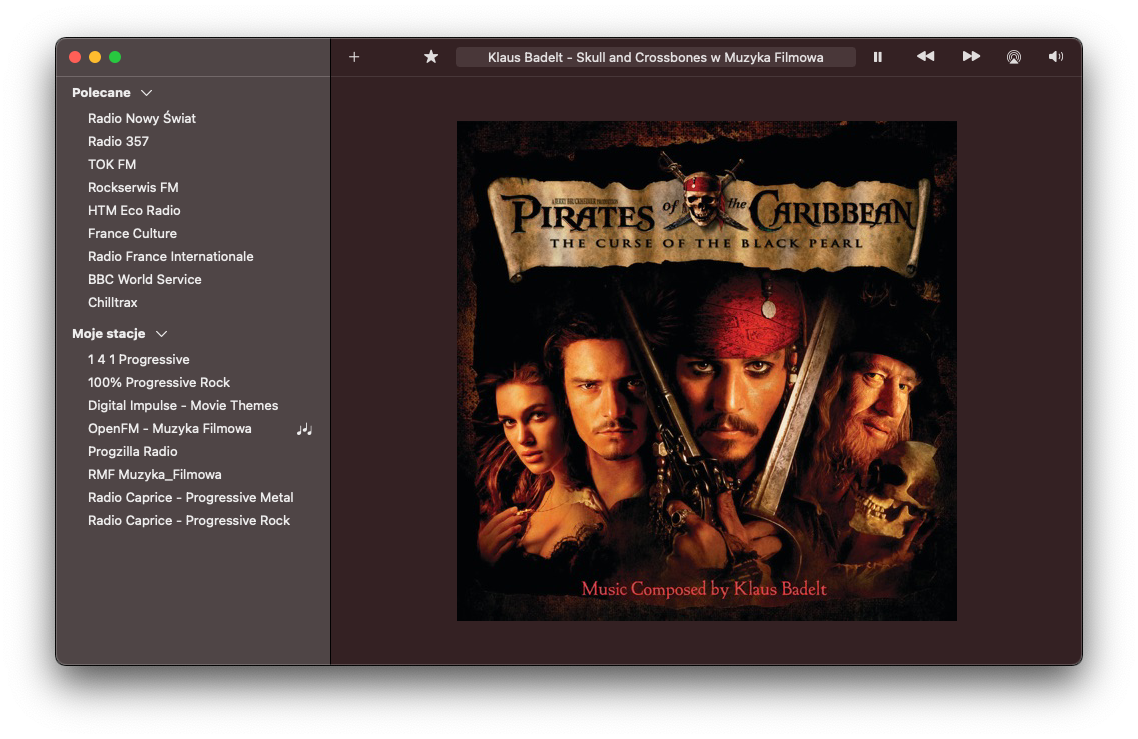Click the Pirates of the Caribbean album artwork
The image size is (1138, 739).
706,371
